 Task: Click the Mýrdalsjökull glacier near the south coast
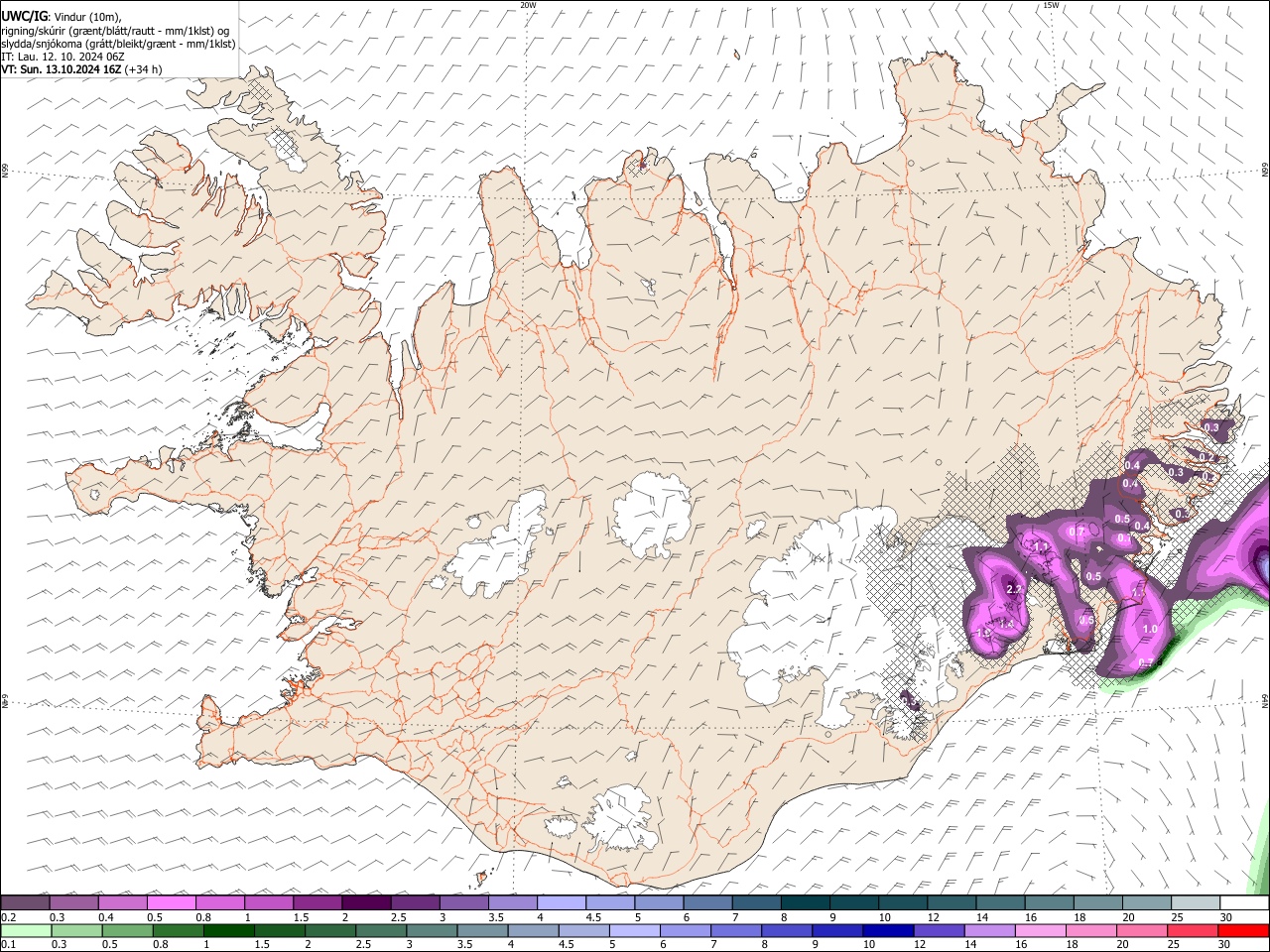click(x=623, y=818)
